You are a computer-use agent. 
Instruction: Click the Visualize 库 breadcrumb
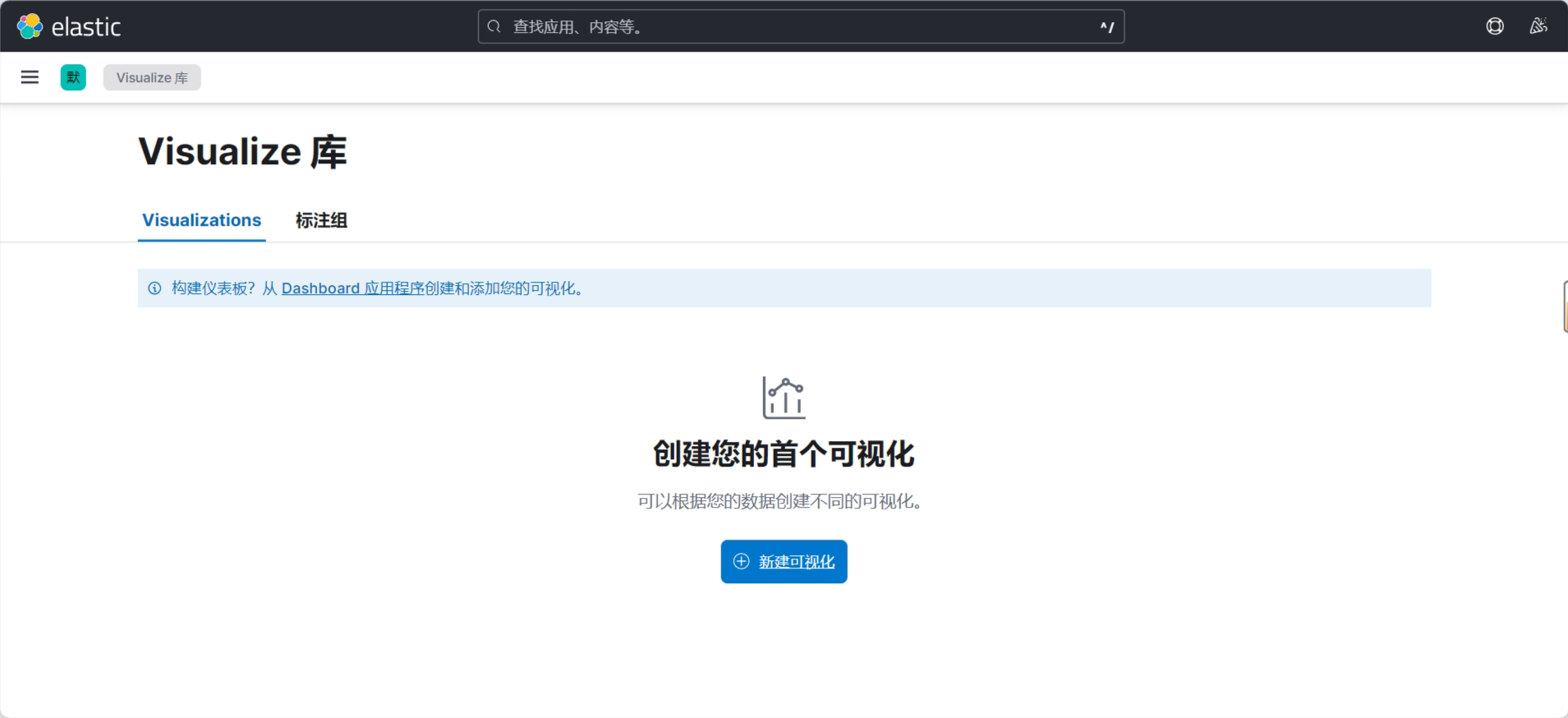coord(152,77)
